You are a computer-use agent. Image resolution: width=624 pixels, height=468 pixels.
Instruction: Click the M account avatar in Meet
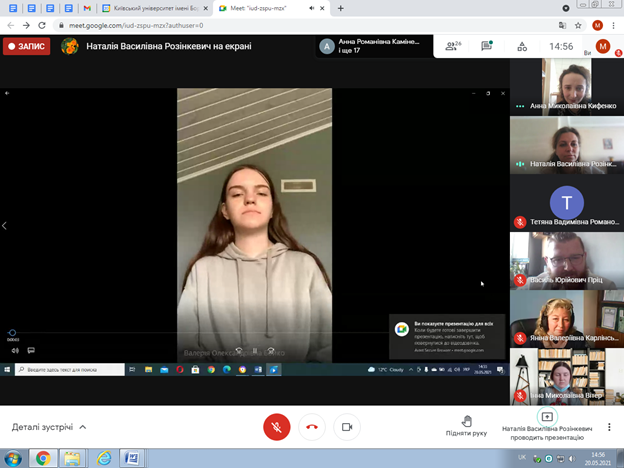[603, 46]
